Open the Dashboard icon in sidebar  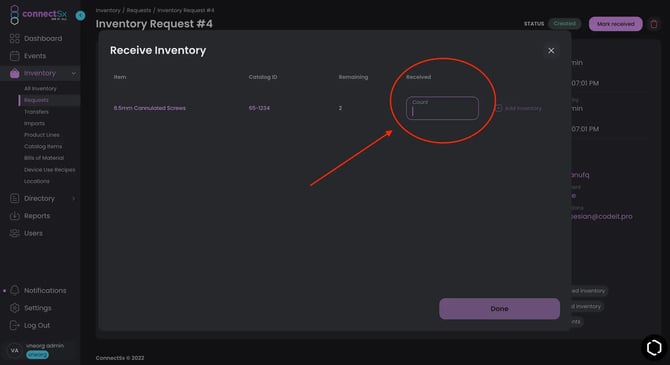click(x=15, y=38)
